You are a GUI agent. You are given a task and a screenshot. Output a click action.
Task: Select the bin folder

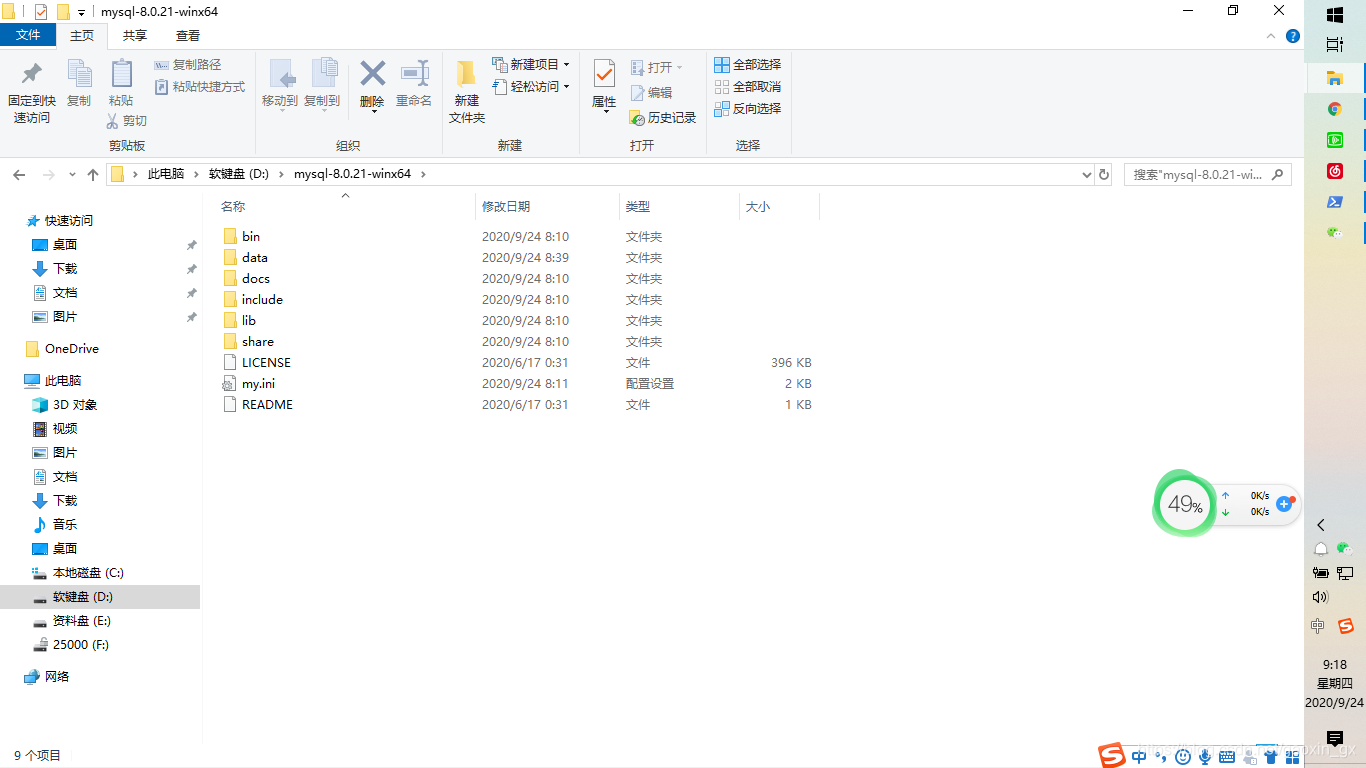[251, 237]
